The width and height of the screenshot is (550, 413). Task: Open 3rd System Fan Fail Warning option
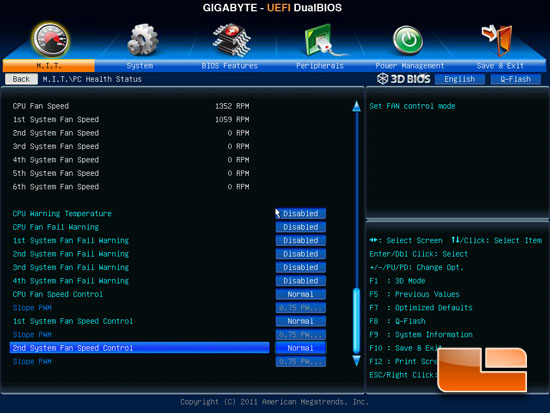[301, 267]
